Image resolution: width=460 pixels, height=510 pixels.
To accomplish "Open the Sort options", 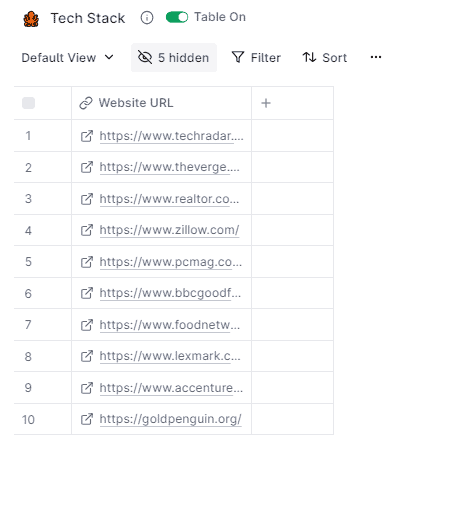I will 325,58.
